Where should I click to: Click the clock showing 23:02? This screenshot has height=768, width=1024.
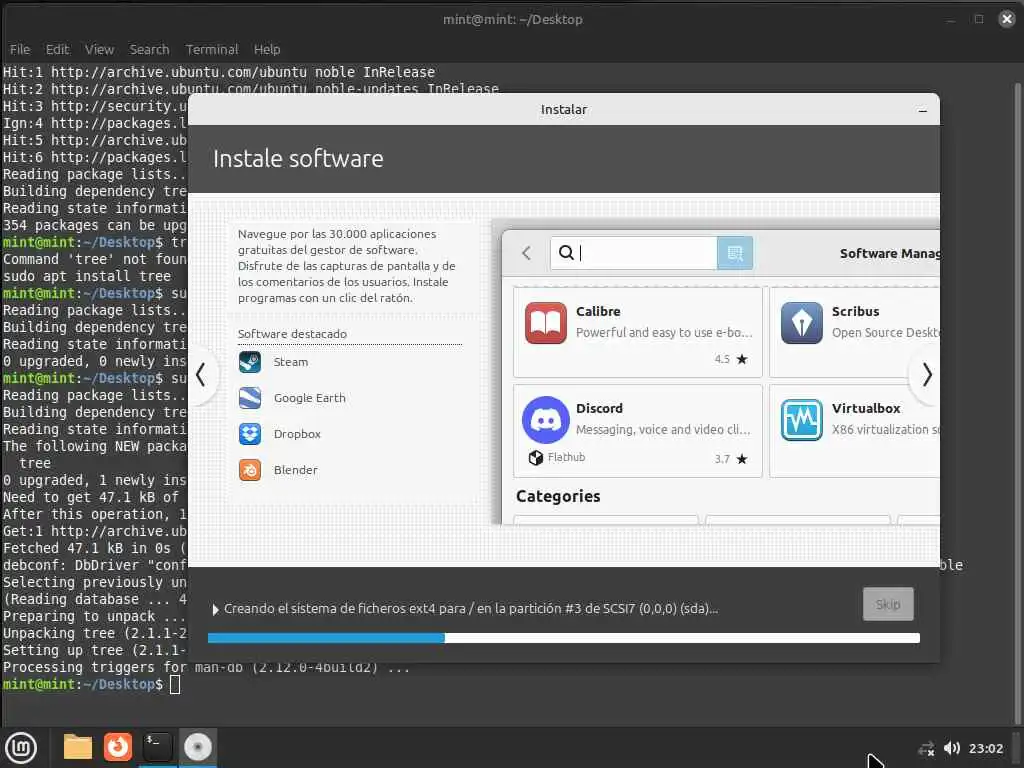[x=985, y=748]
